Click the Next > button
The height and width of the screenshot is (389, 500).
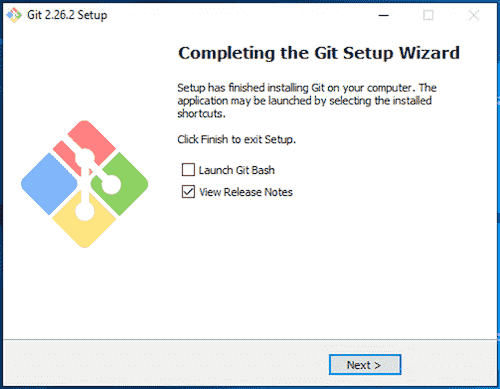pos(365,365)
